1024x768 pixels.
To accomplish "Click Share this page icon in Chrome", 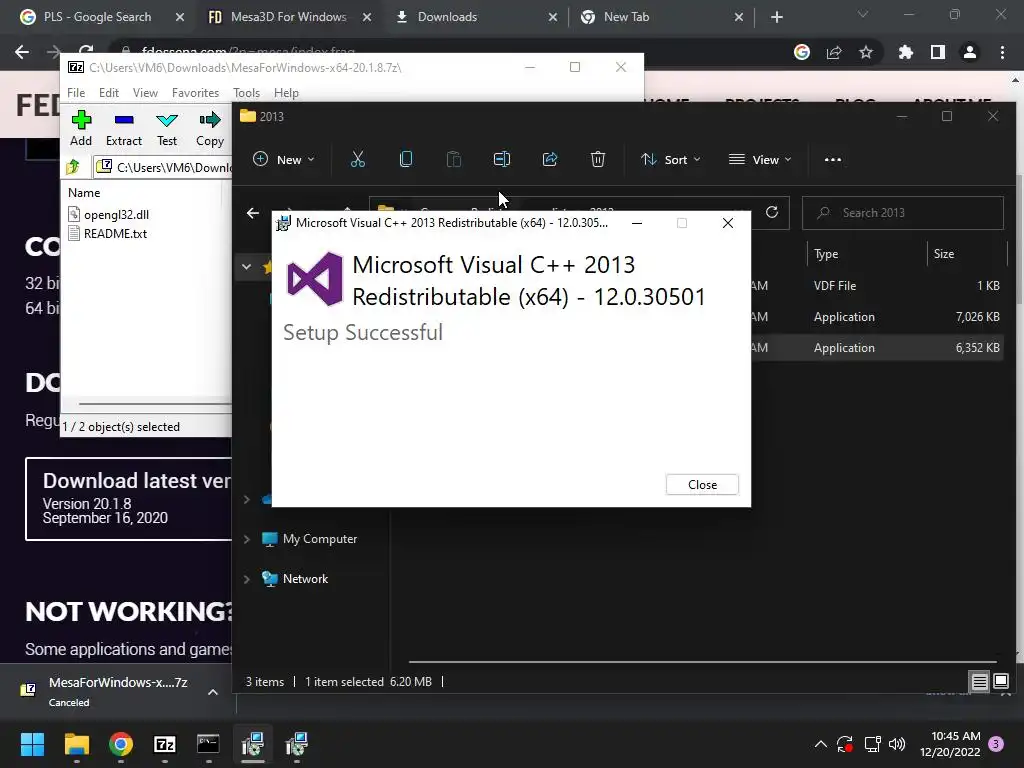I will [834, 52].
